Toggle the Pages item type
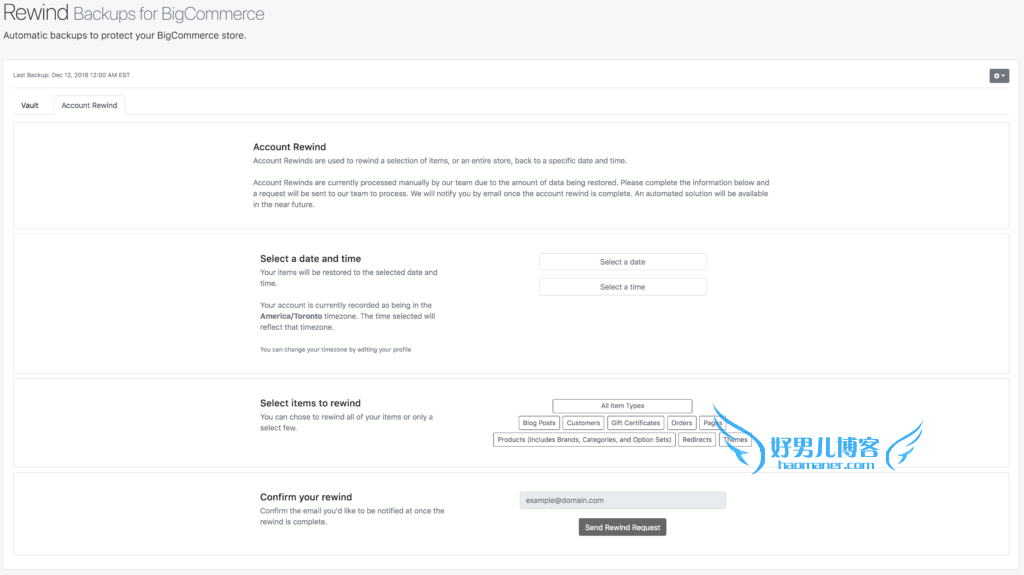Image resolution: width=1024 pixels, height=575 pixels. pyautogui.click(x=712, y=423)
